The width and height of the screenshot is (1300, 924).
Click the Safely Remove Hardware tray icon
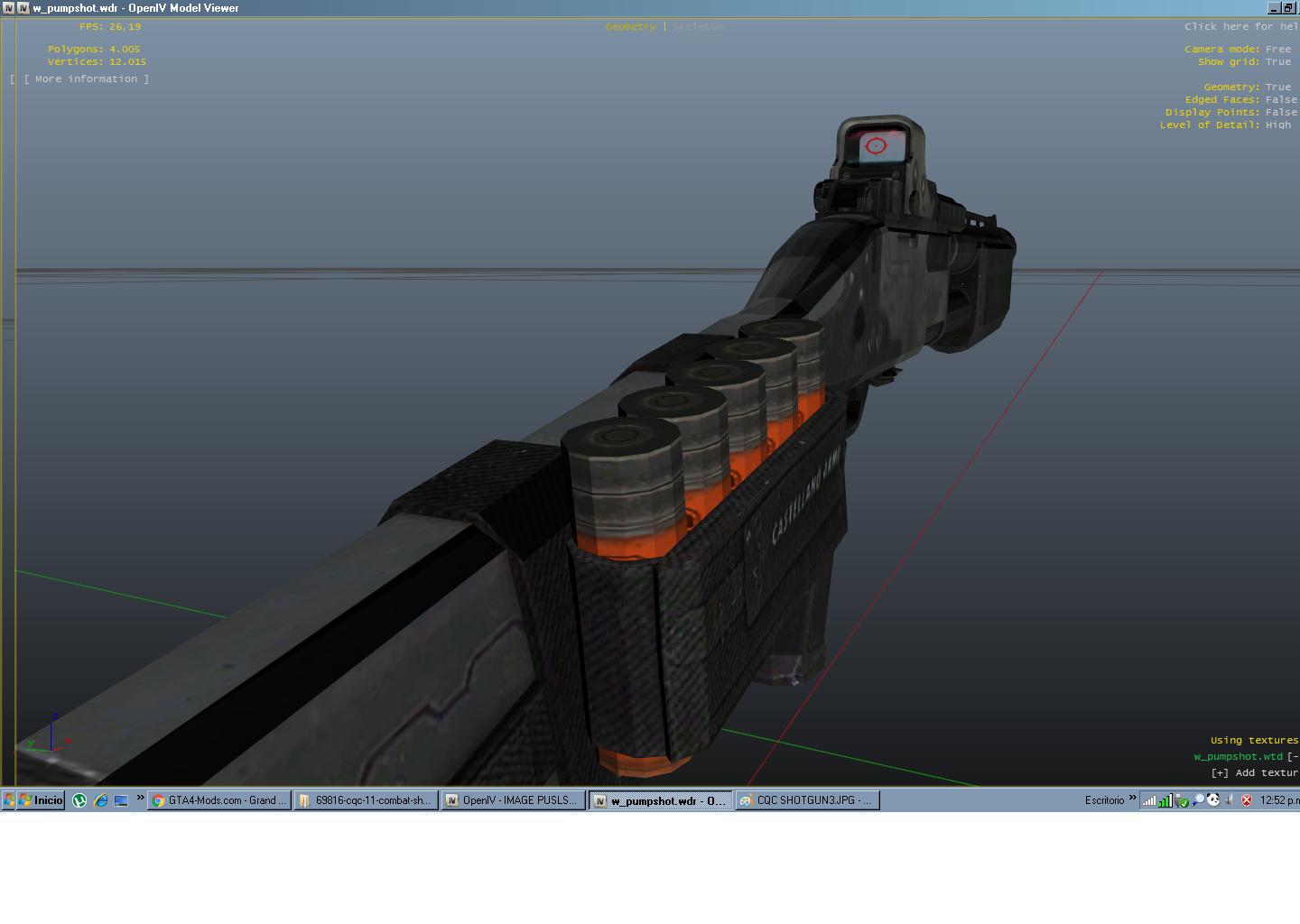[1182, 800]
